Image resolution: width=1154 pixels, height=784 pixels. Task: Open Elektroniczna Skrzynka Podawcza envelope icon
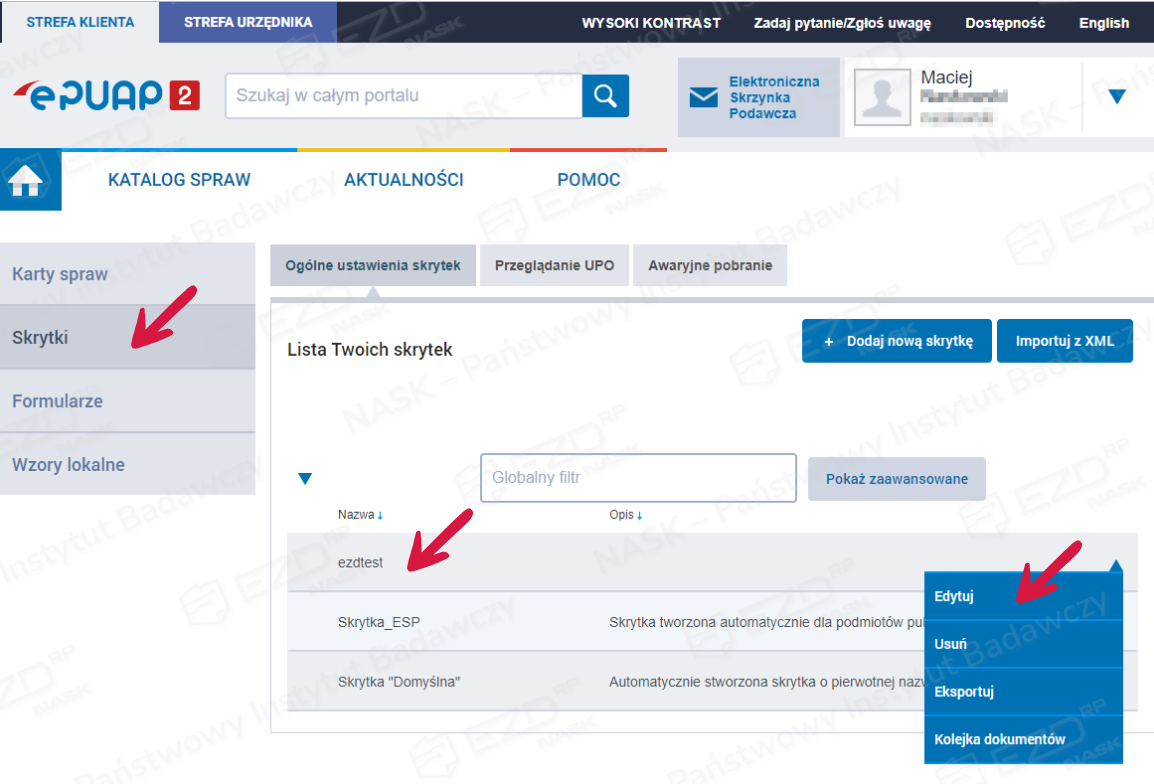704,97
